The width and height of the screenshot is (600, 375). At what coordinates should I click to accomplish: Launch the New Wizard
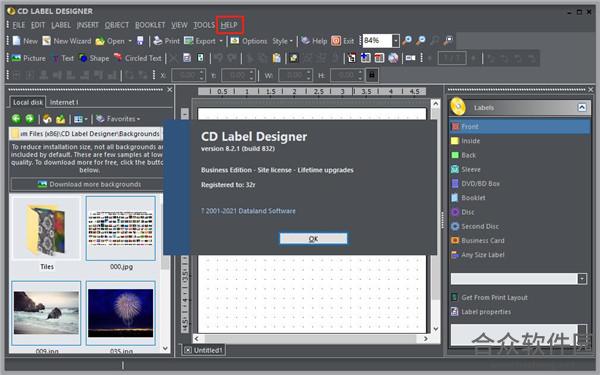coord(67,41)
